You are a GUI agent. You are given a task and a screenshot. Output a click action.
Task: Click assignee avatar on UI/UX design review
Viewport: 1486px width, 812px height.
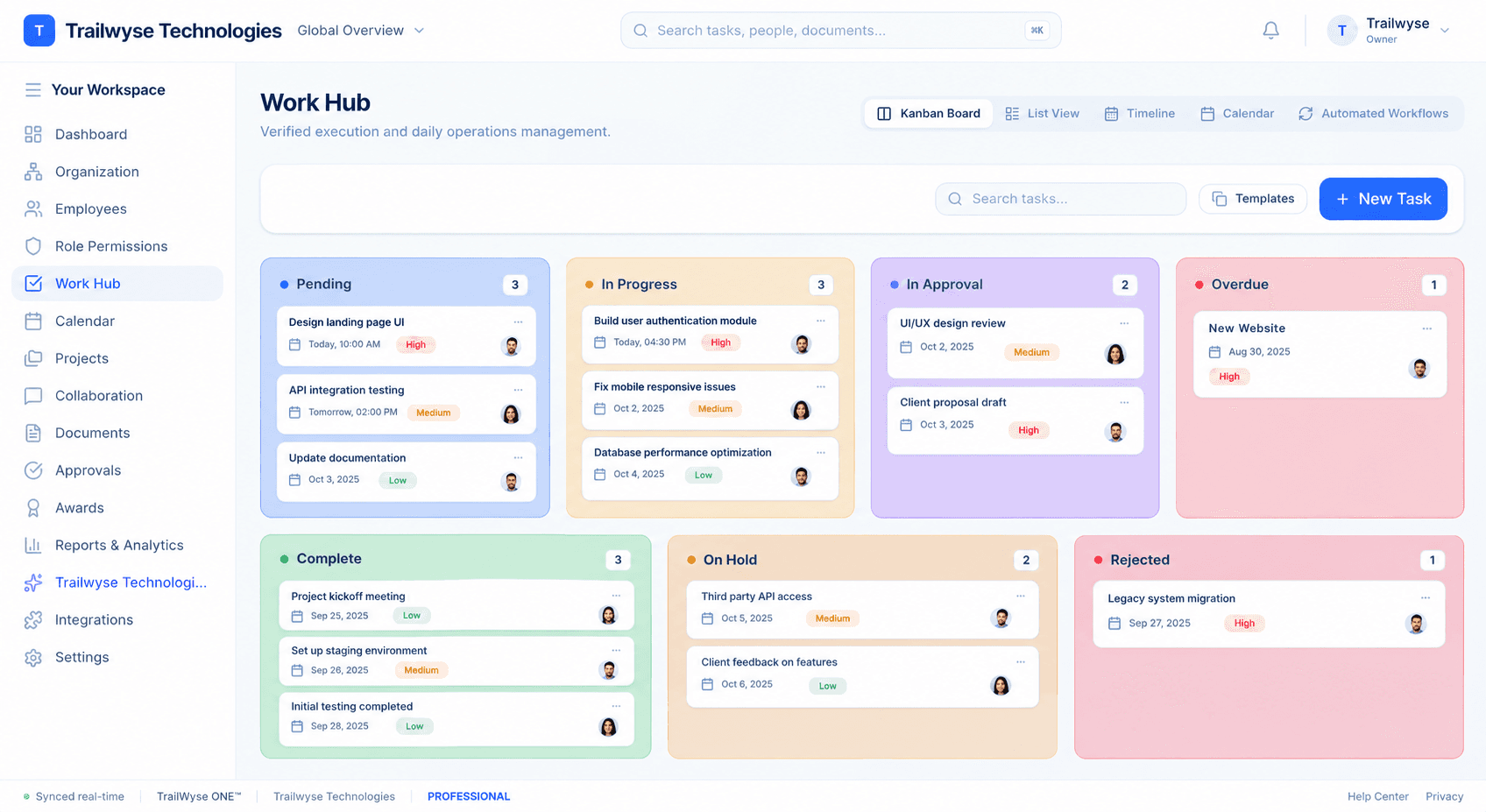(x=1115, y=354)
